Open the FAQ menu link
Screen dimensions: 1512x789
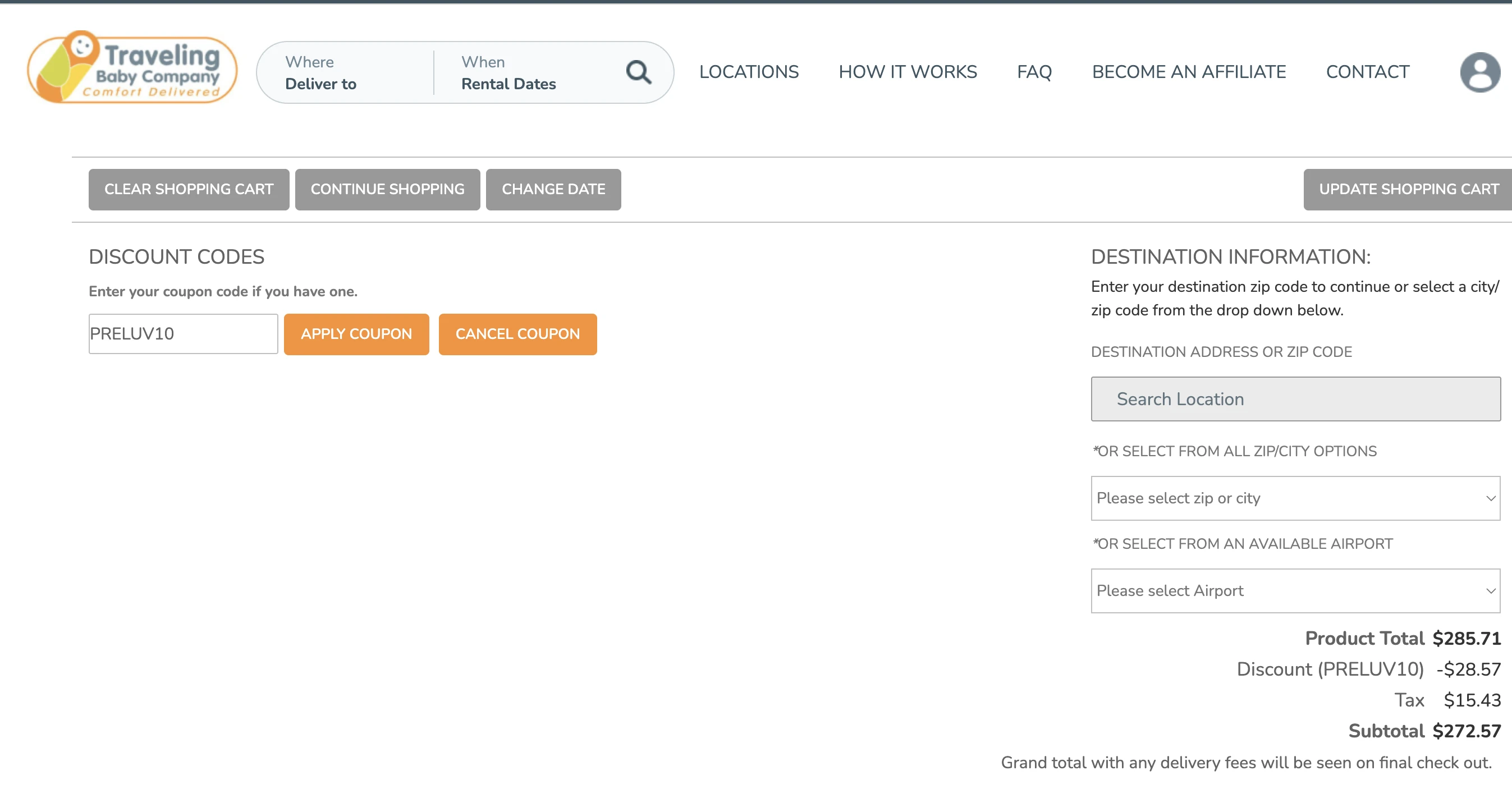tap(1034, 72)
